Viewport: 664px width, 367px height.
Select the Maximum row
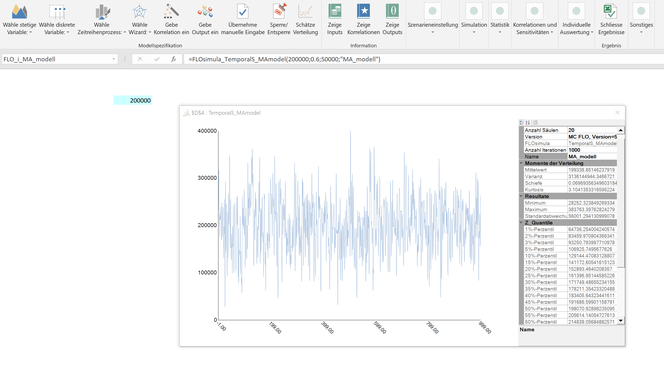(x=570, y=210)
